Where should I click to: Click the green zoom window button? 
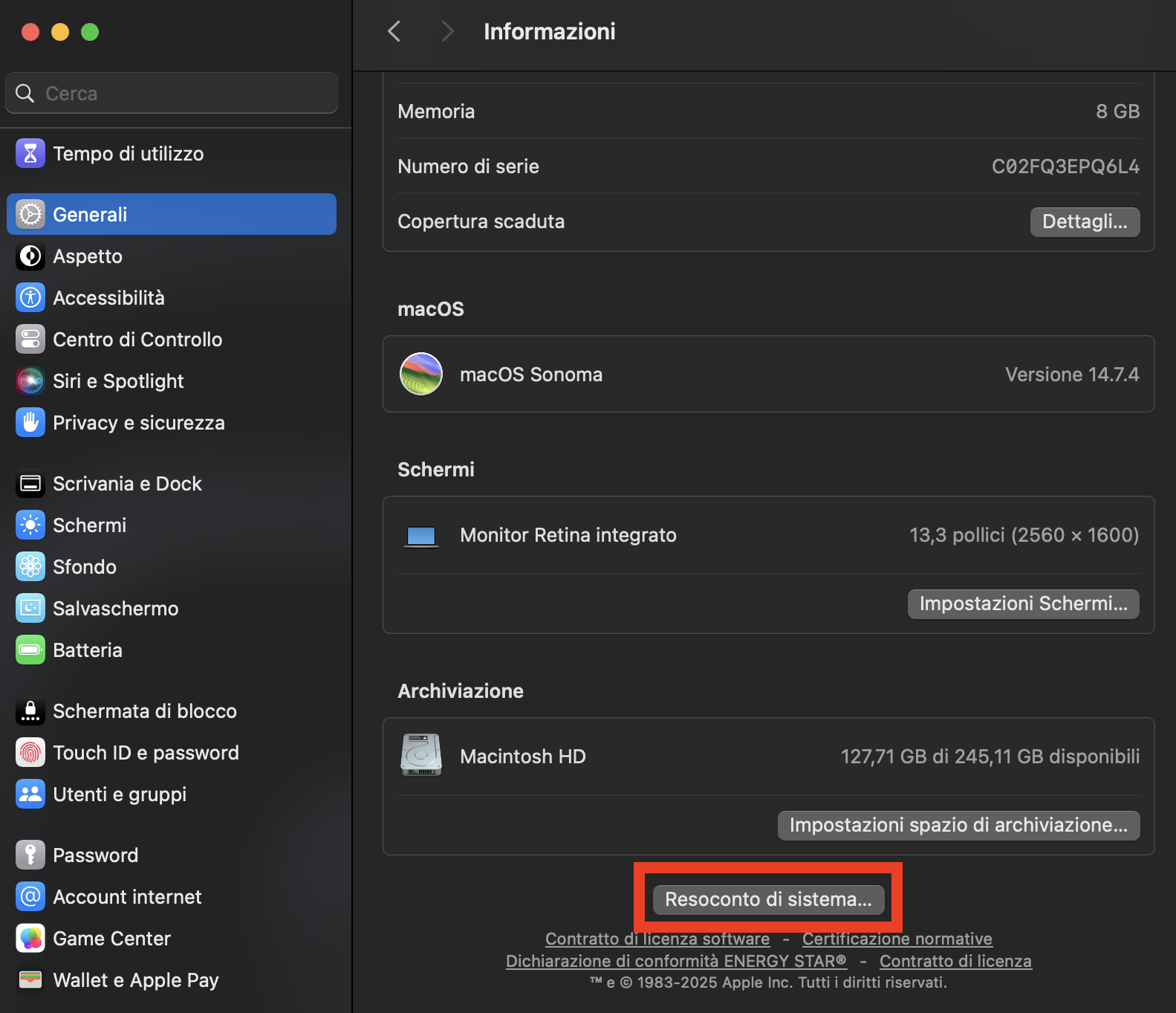click(x=90, y=32)
